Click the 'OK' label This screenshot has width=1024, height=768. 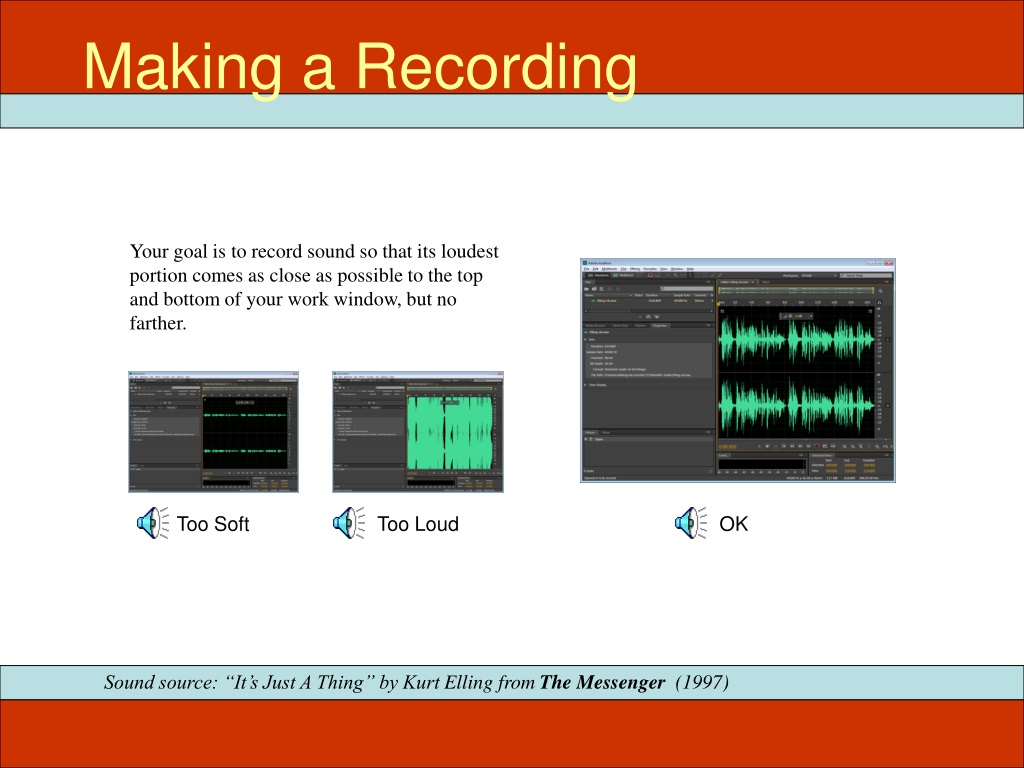733,524
